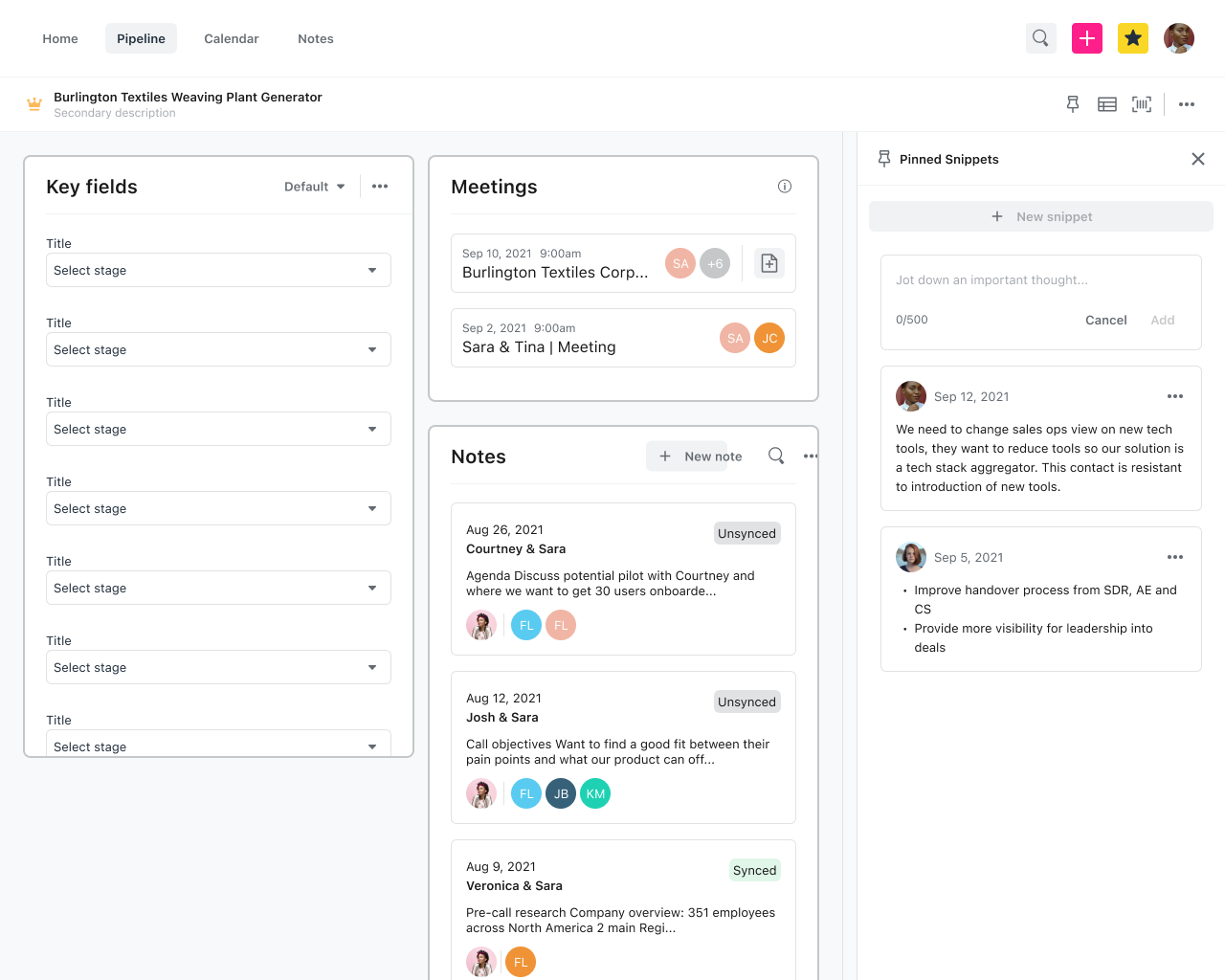Viewport: 1225px width, 980px height.
Task: Open the Notes panel more options ellipsis
Action: click(x=811, y=456)
